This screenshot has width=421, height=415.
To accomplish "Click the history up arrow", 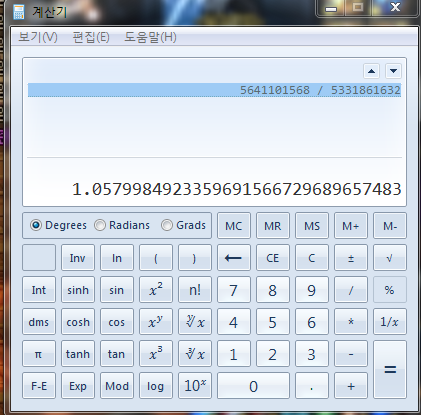I will [x=371, y=71].
